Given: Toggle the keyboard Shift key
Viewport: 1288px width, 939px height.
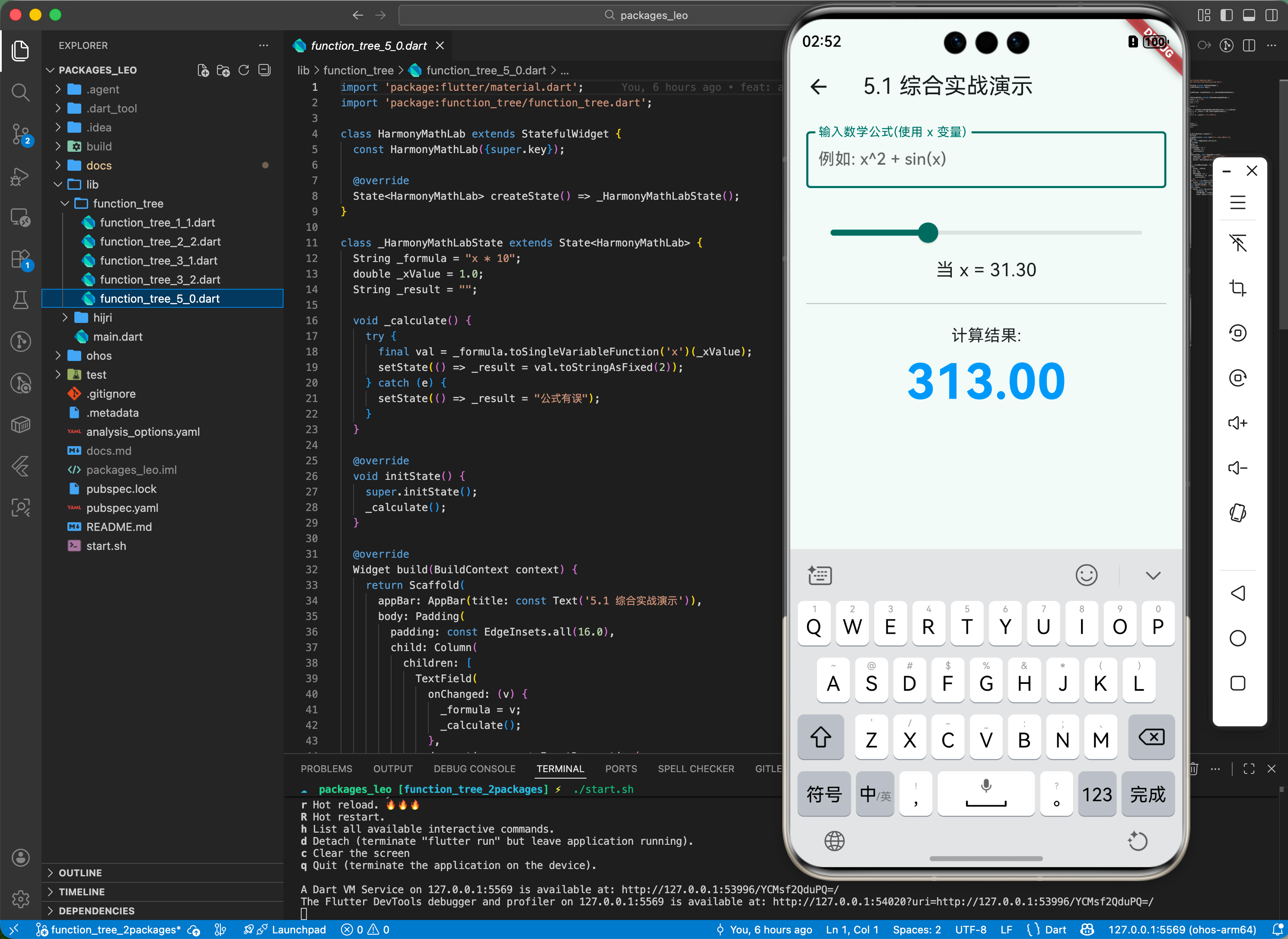Looking at the screenshot, I should click(x=820, y=738).
